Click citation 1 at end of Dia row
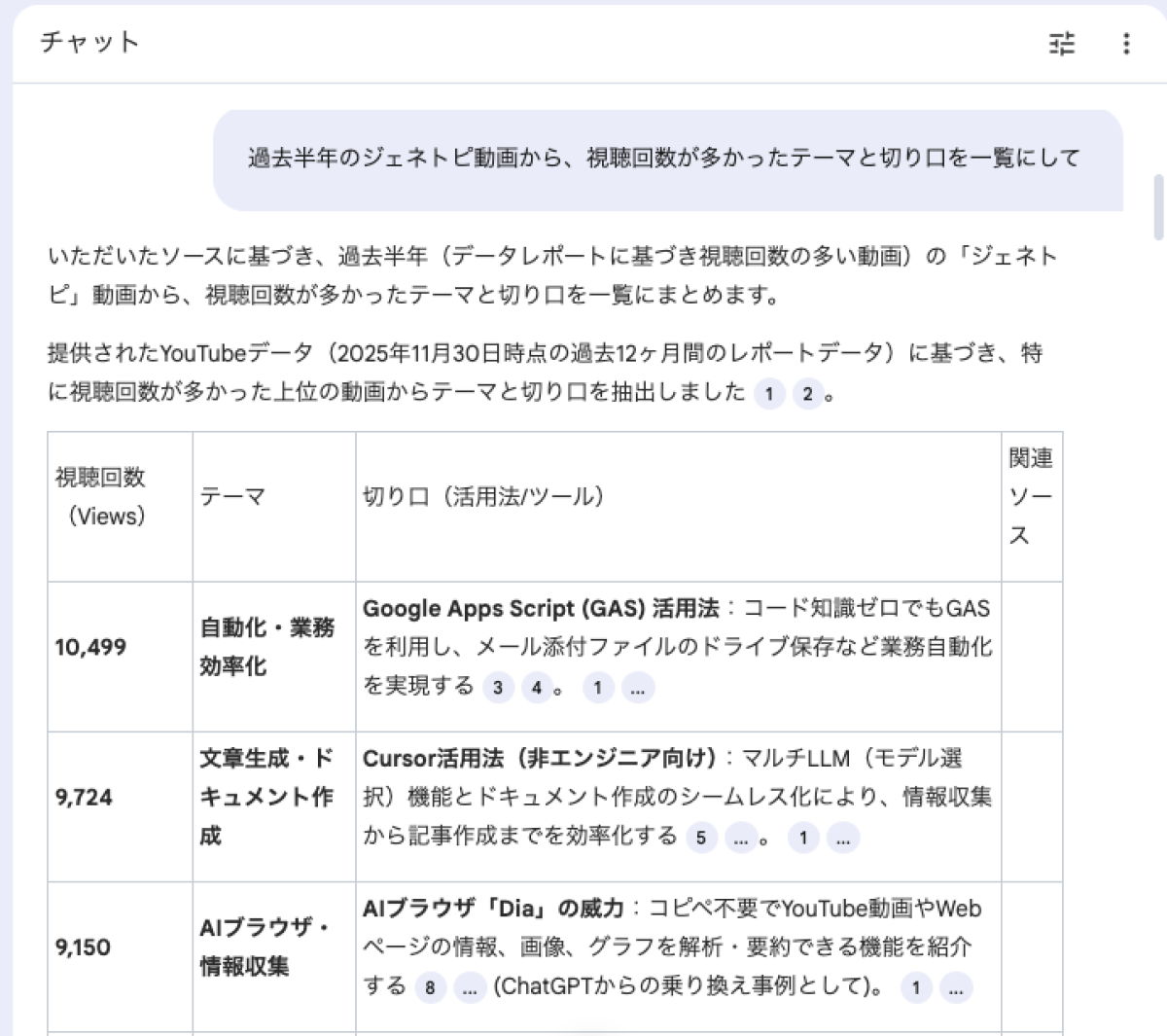The height and width of the screenshot is (1036, 1167). [915, 988]
